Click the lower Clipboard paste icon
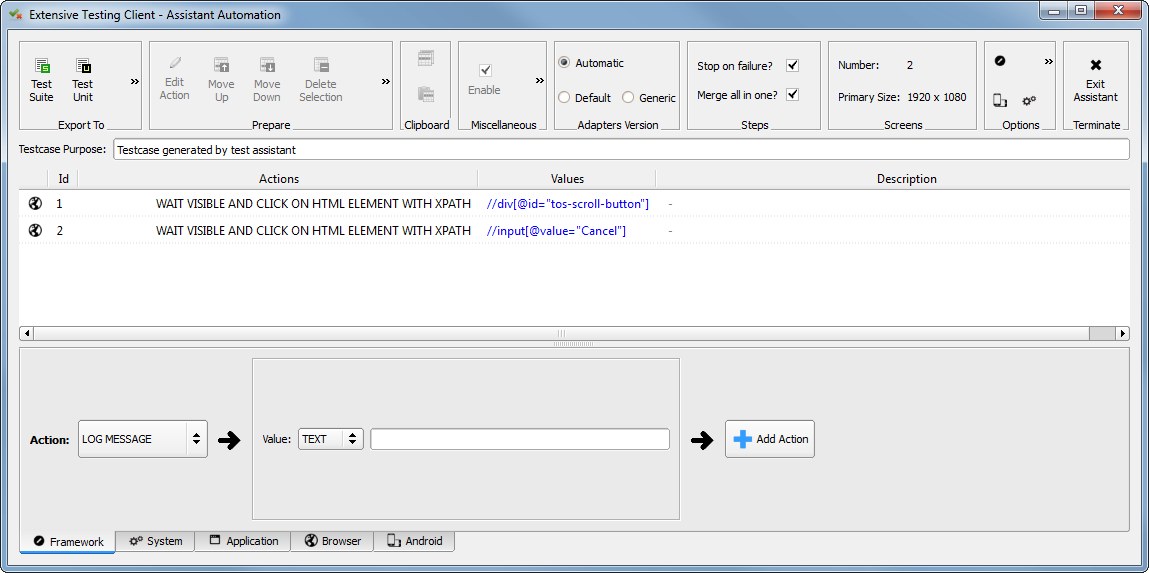The height and width of the screenshot is (573, 1149). pyautogui.click(x=426, y=94)
